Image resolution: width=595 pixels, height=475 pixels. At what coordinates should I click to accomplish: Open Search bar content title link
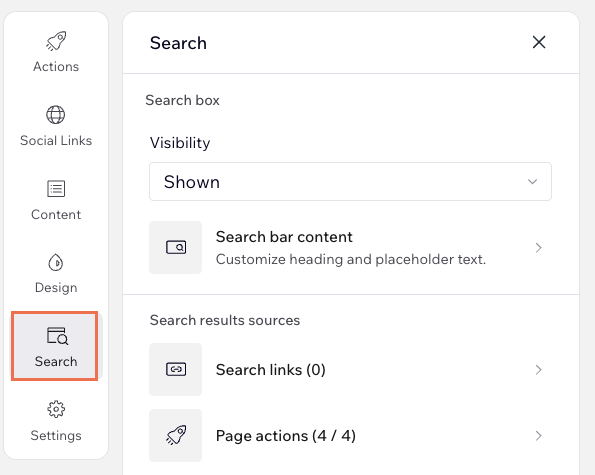[x=284, y=237]
